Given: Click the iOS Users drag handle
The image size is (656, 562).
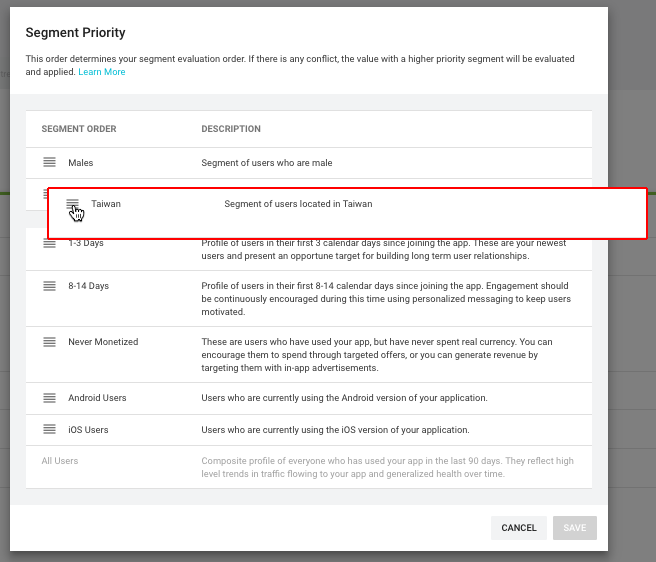Looking at the screenshot, I should (49, 430).
